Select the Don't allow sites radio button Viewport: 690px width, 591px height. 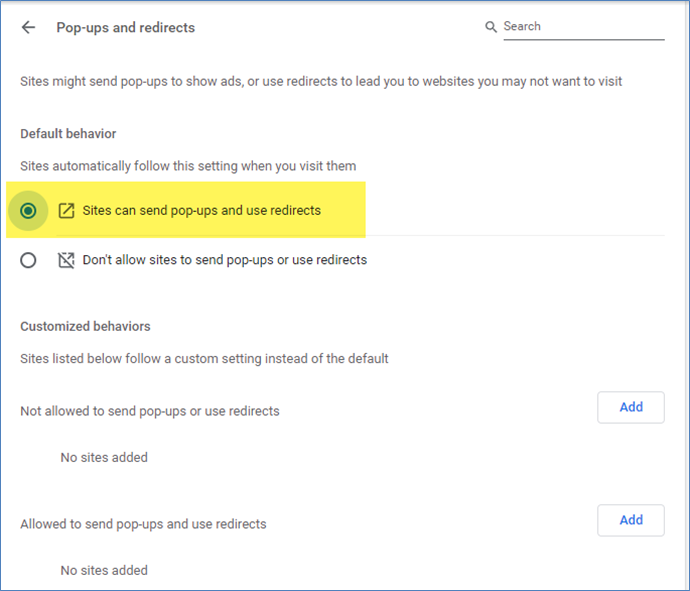point(28,260)
